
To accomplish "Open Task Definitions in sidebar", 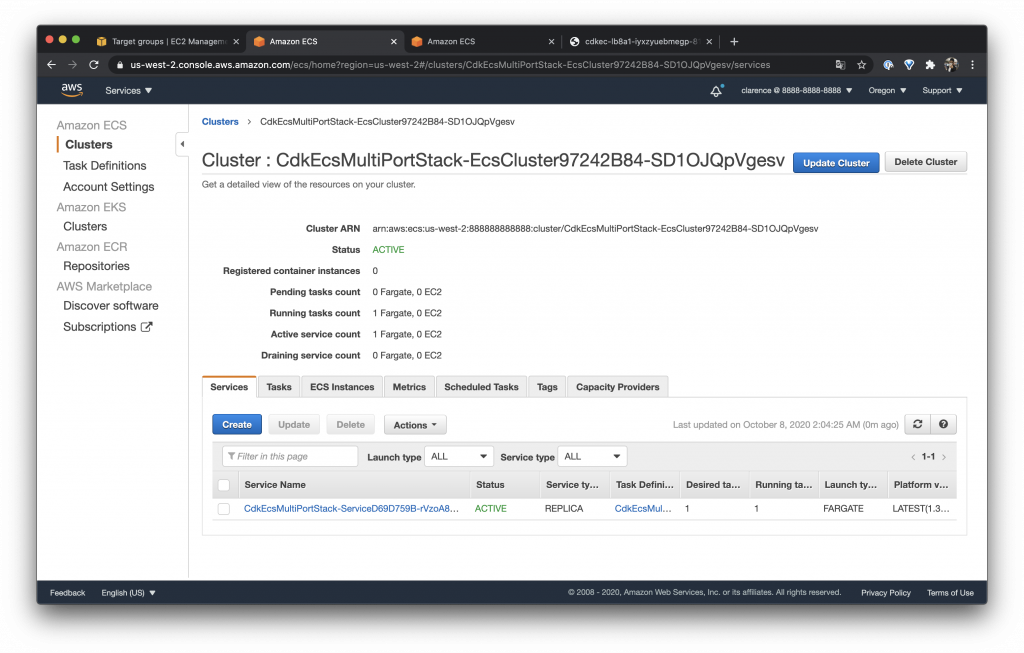I will click(104, 166).
